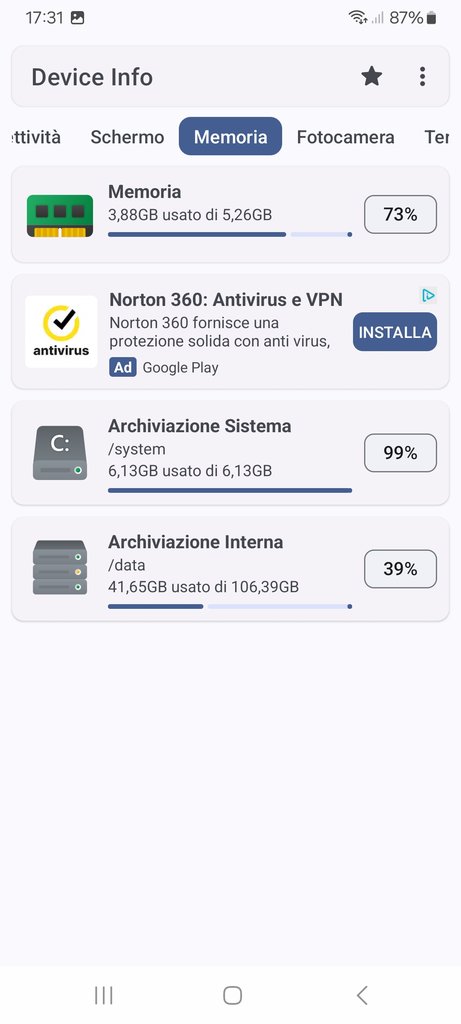This screenshot has height=1024, width=461.
Task: Tap the star favorite icon
Action: [x=372, y=76]
